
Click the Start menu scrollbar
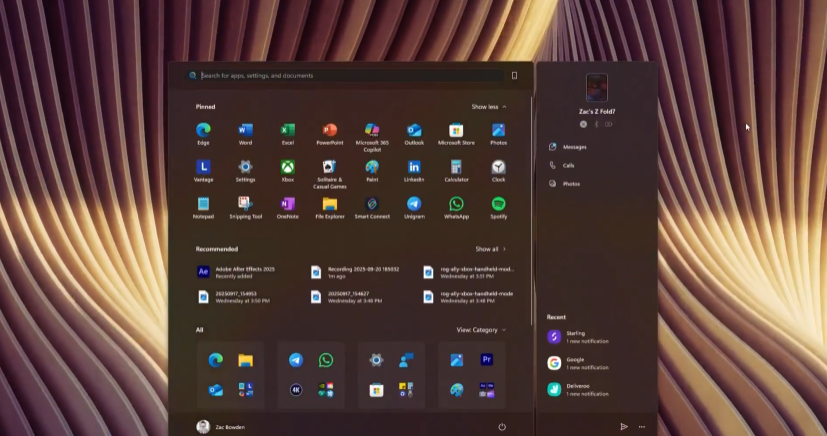531,209
